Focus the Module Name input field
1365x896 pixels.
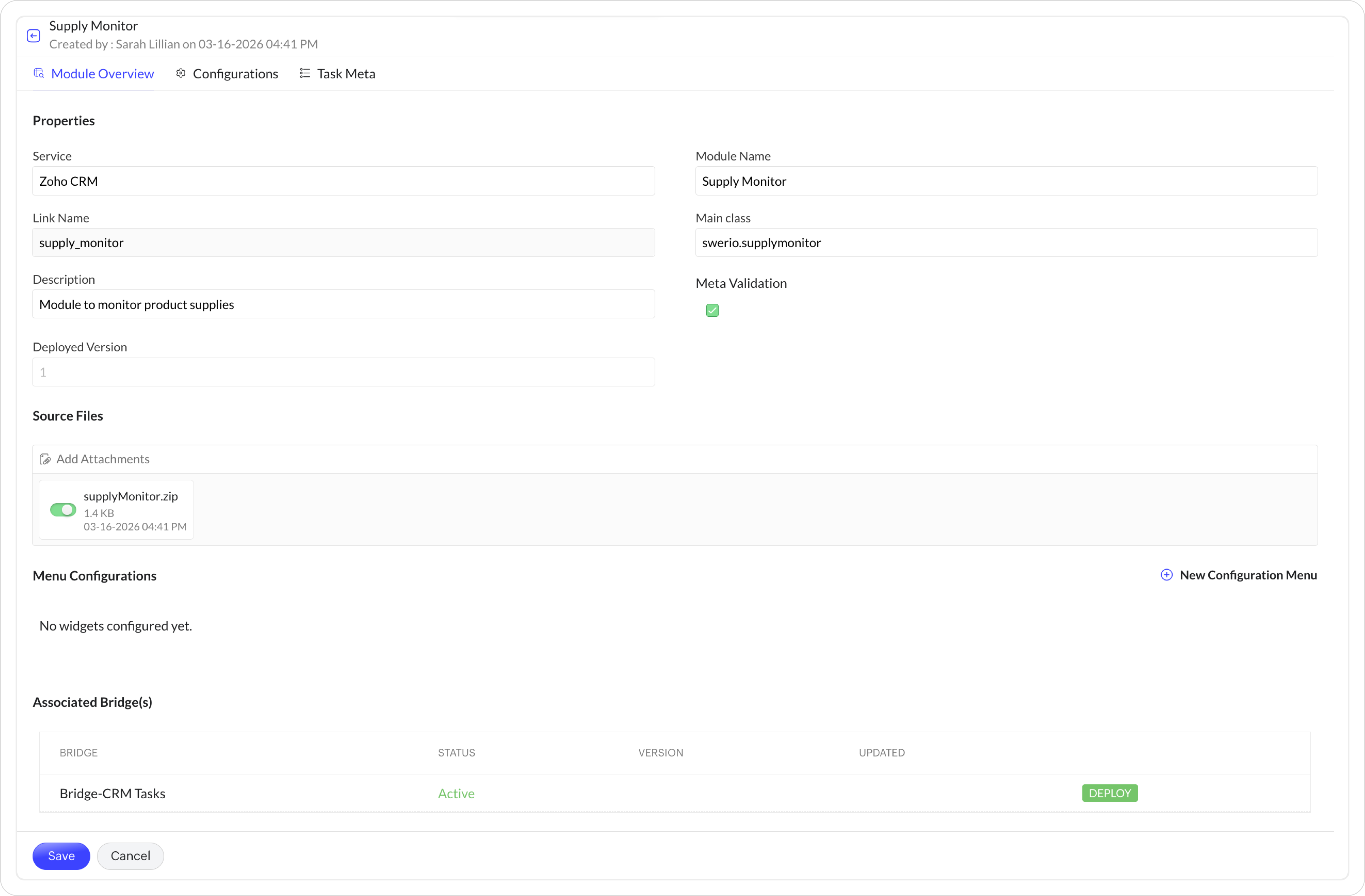1006,181
